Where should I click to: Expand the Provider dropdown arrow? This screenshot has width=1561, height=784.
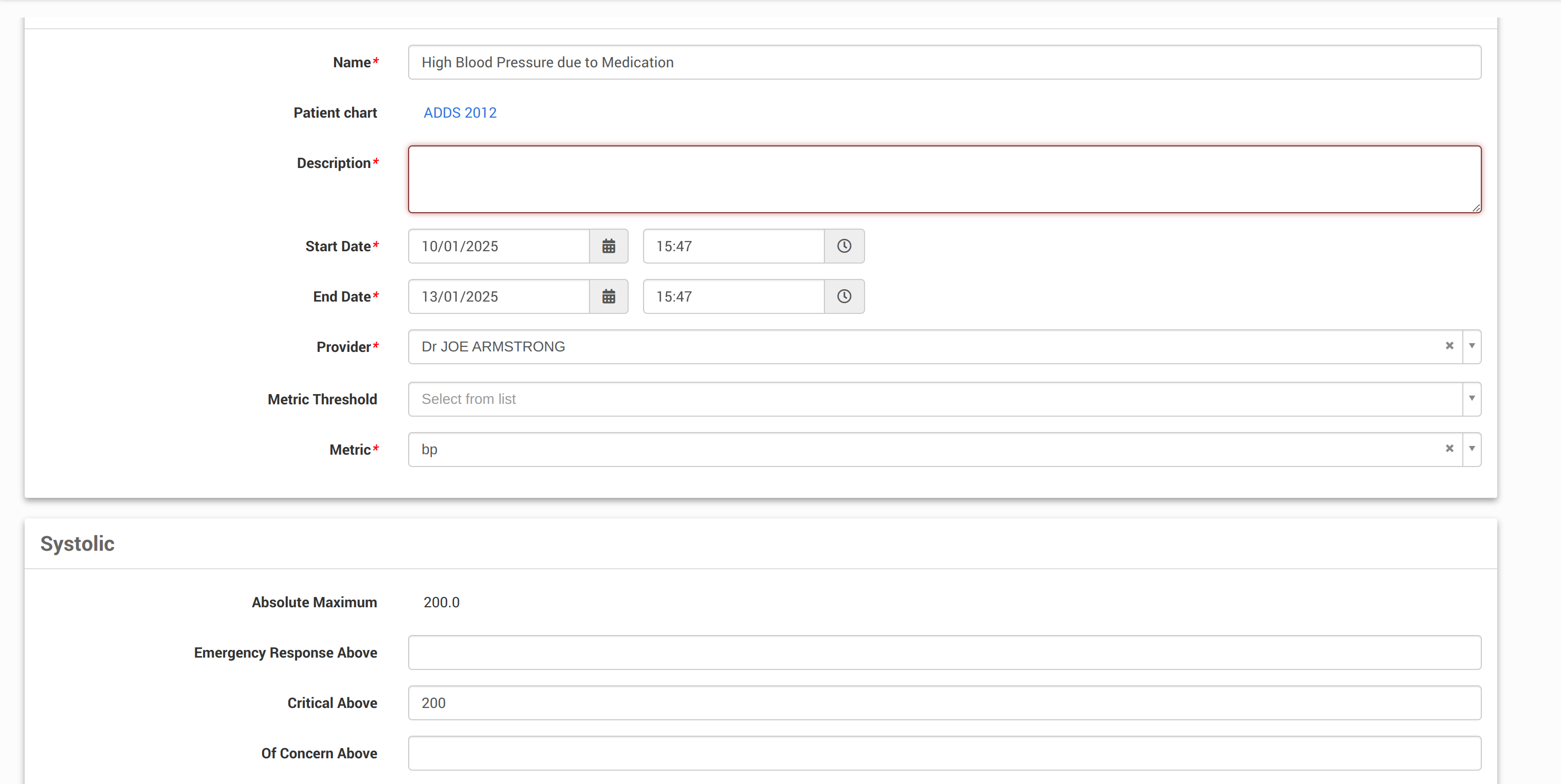tap(1472, 346)
